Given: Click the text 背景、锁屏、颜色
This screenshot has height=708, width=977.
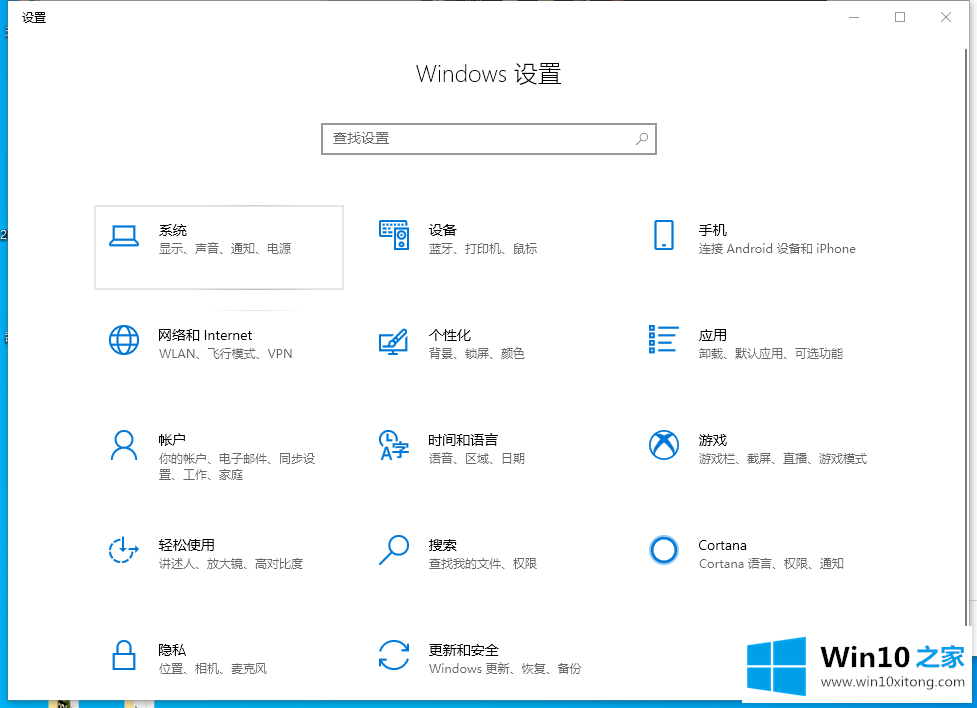Looking at the screenshot, I should click(477, 353).
